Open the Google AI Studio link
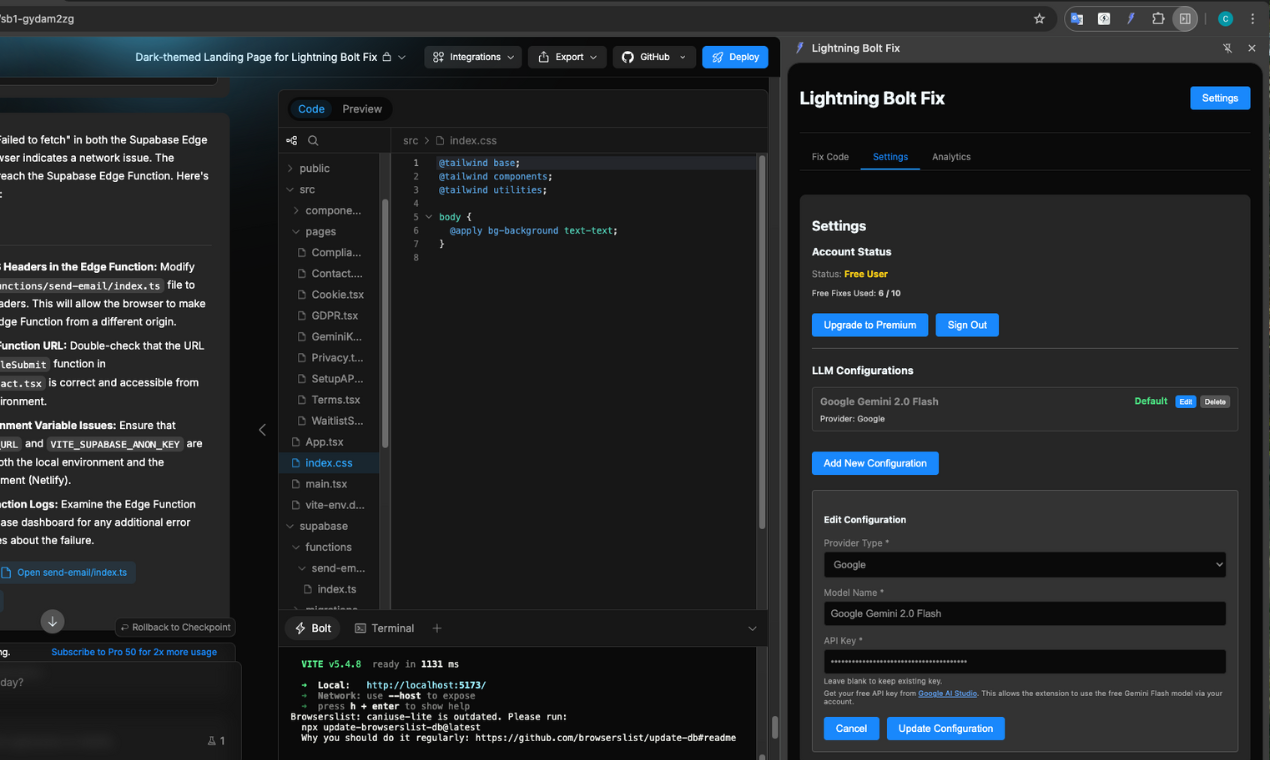Viewport: 1270px width, 760px height. point(946,692)
